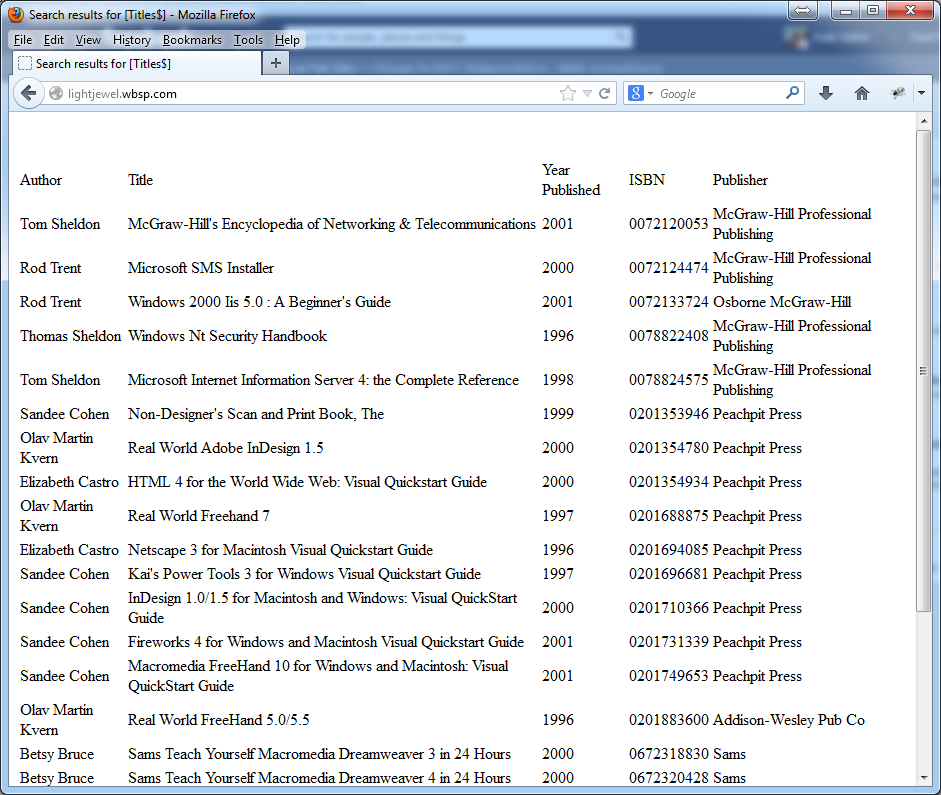Click 'Windows 2000 Iis 5.0 : A Beginner's Guide'

coord(259,302)
